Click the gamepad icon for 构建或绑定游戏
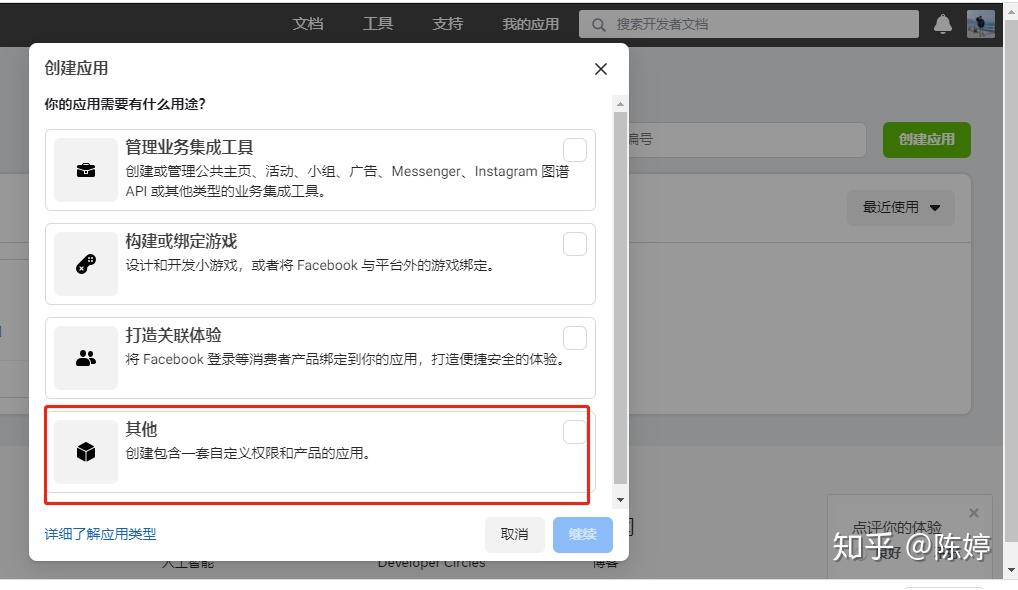 [85, 262]
